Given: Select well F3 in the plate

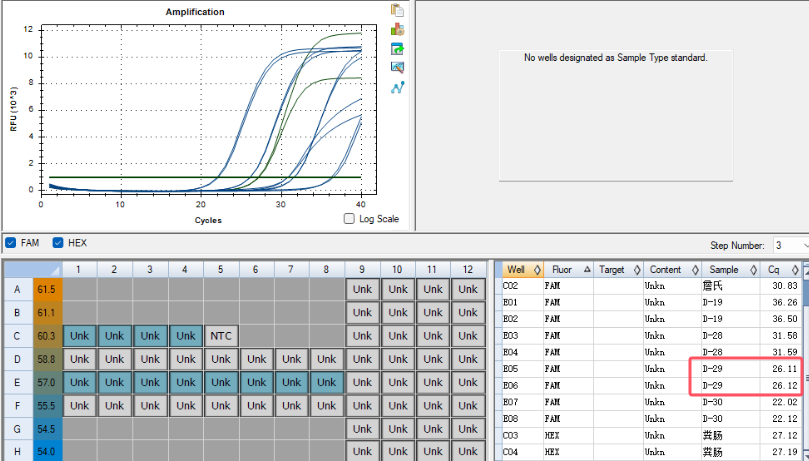Looking at the screenshot, I should [x=150, y=406].
